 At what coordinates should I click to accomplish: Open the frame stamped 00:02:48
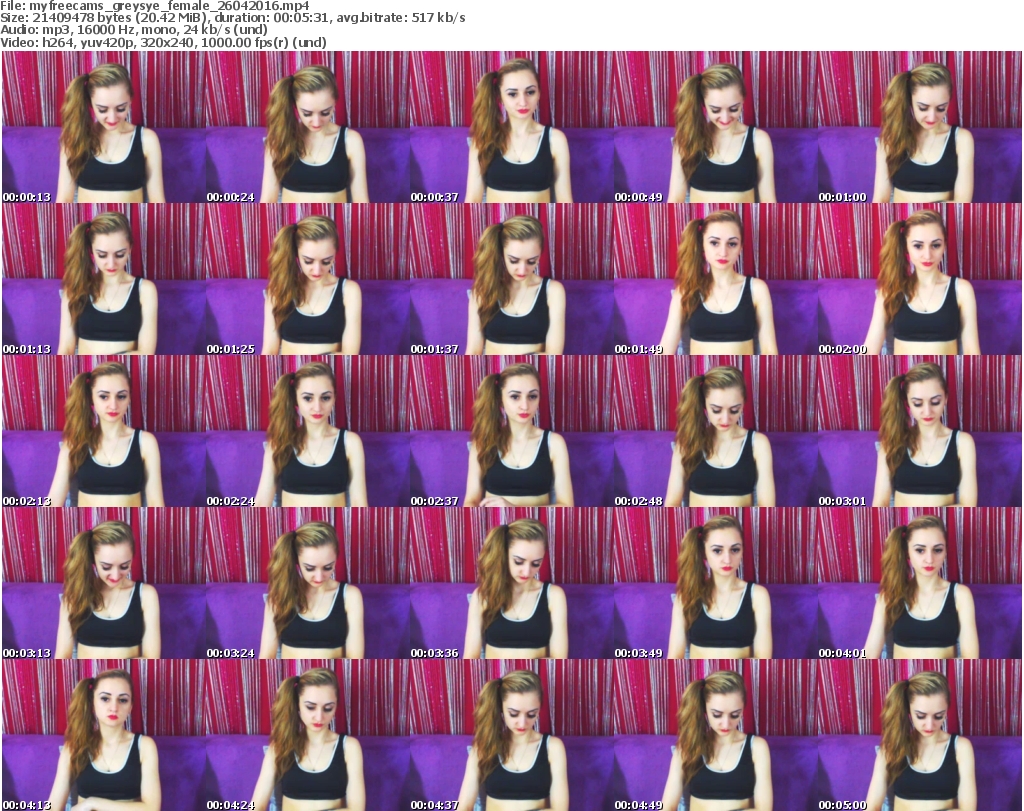coord(715,431)
